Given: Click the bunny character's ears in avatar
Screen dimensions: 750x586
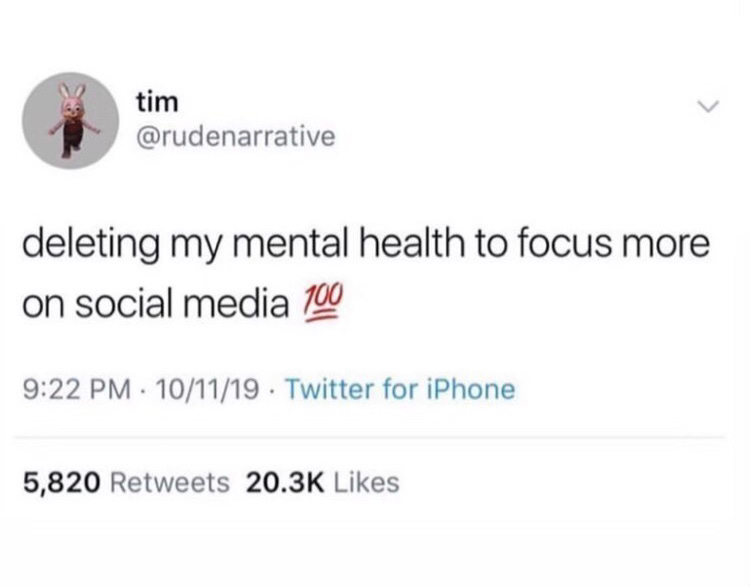Looking at the screenshot, I should pyautogui.click(x=72, y=91).
